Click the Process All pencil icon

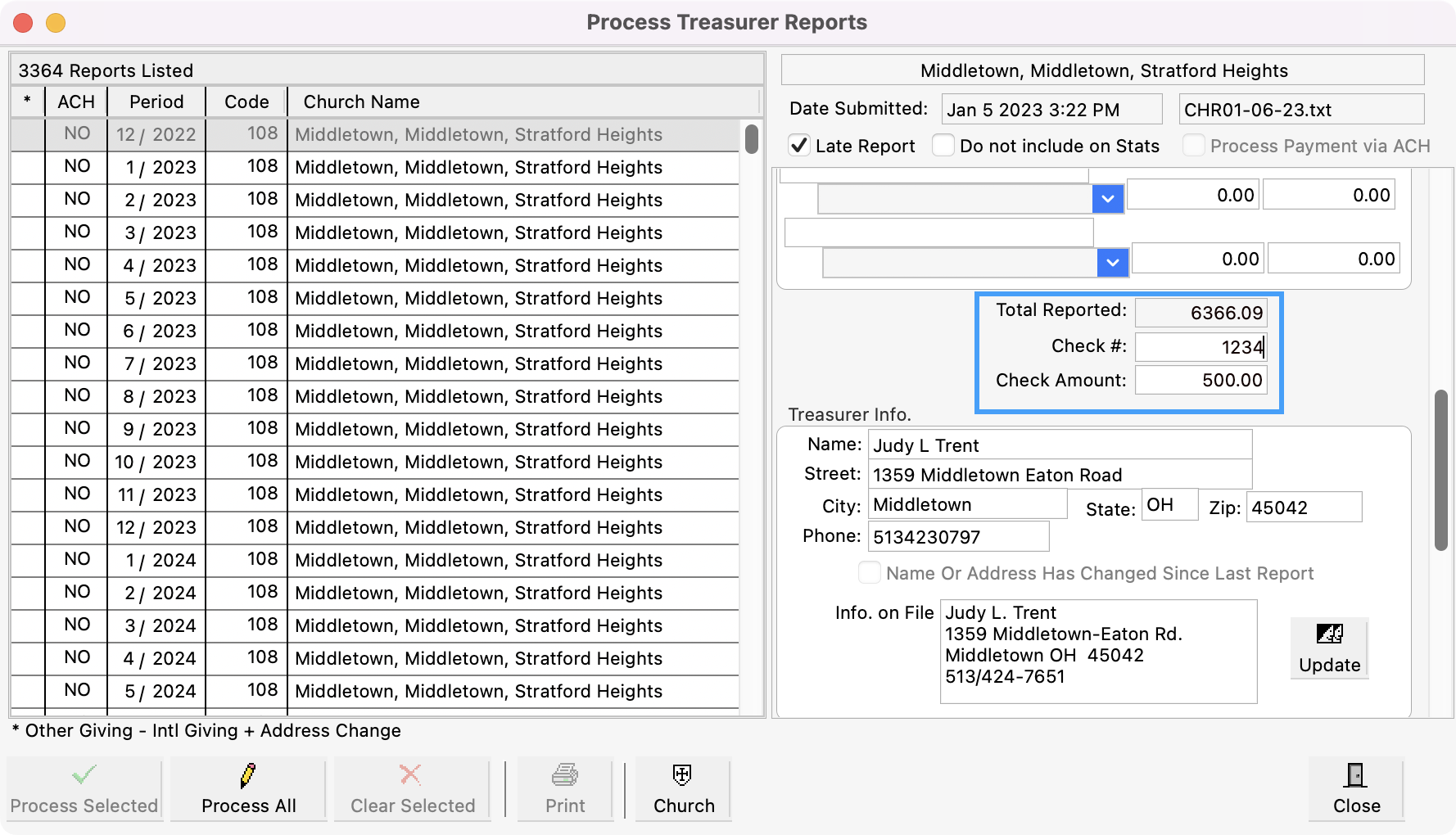(247, 775)
